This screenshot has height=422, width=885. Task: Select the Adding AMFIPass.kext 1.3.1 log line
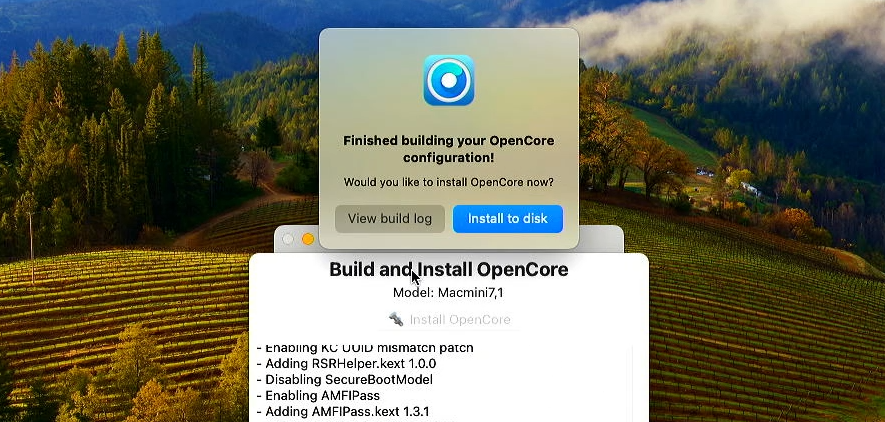pyautogui.click(x=343, y=411)
